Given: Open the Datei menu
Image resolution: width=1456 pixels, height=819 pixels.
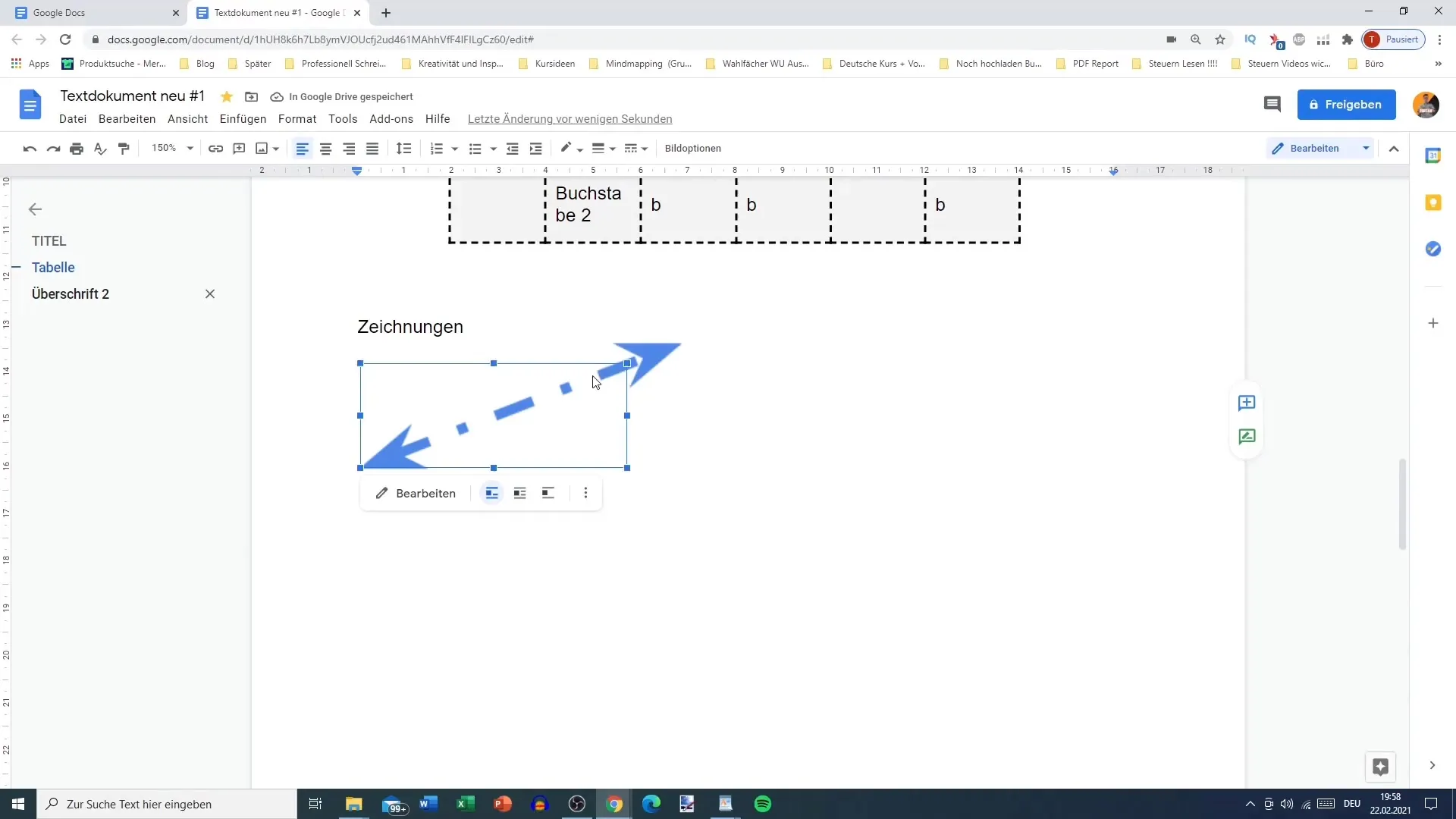Looking at the screenshot, I should coord(73,119).
